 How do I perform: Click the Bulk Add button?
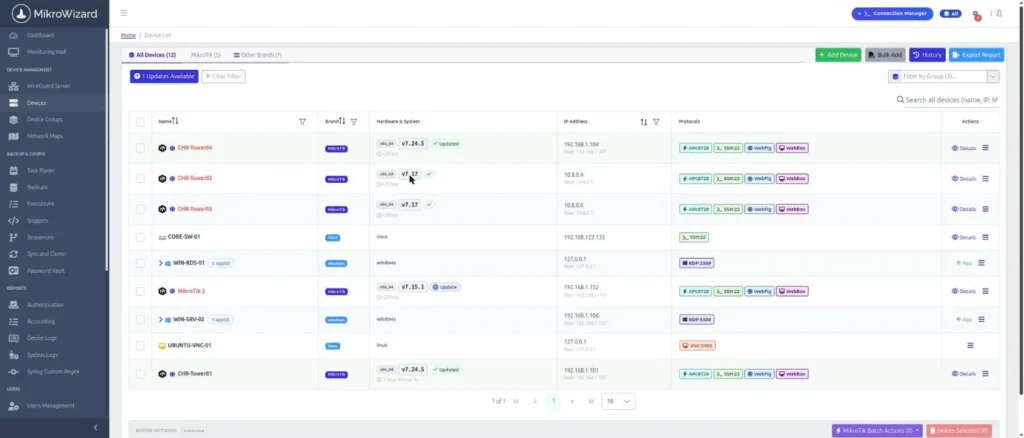885,55
